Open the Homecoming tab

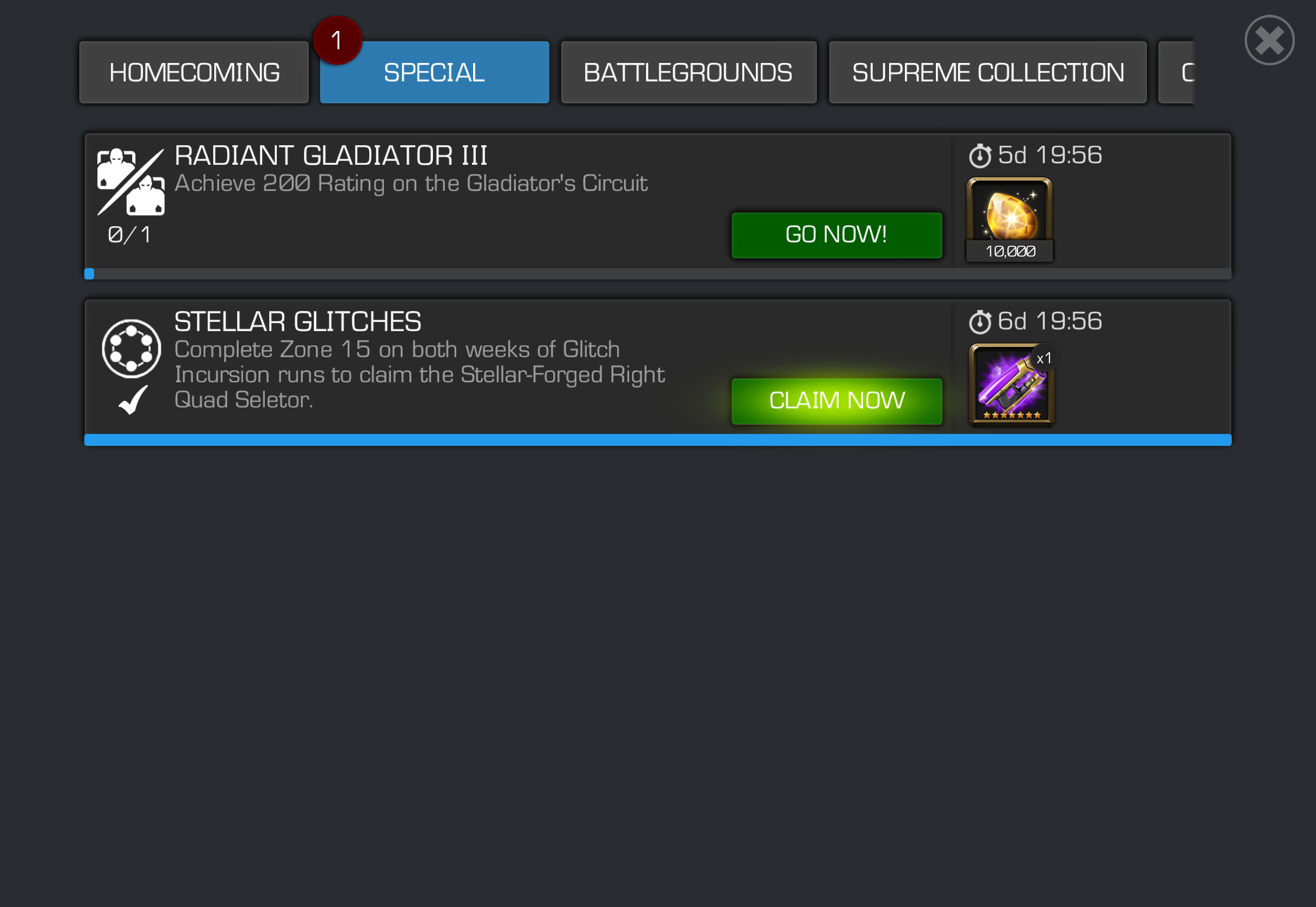[x=194, y=72]
